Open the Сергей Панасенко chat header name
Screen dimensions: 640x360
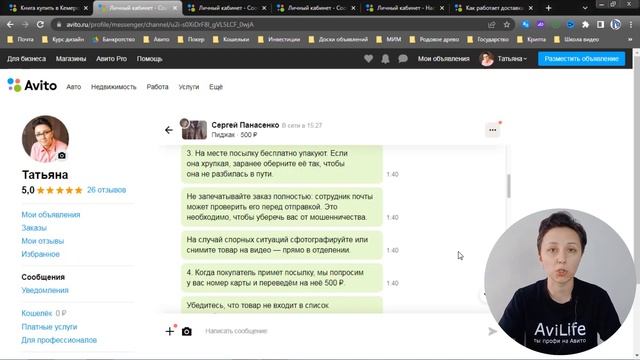pyautogui.click(x=245, y=125)
